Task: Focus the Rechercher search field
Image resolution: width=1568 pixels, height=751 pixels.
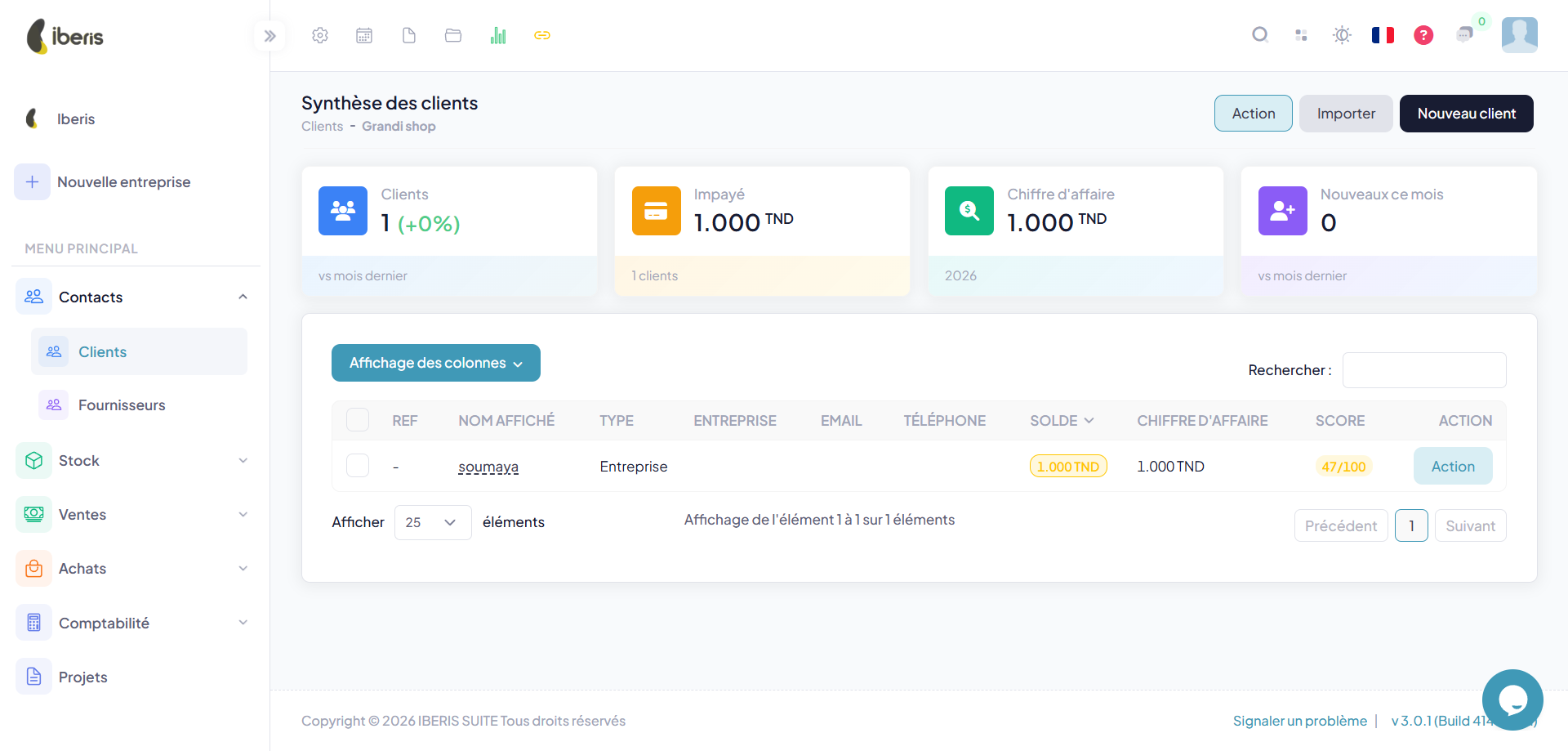Action: point(1424,370)
